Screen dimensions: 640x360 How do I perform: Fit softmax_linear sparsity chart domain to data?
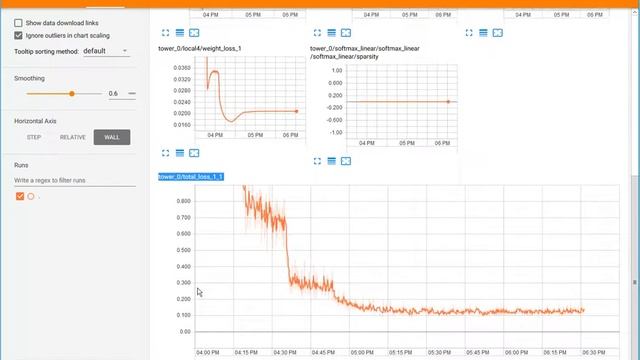(346, 161)
